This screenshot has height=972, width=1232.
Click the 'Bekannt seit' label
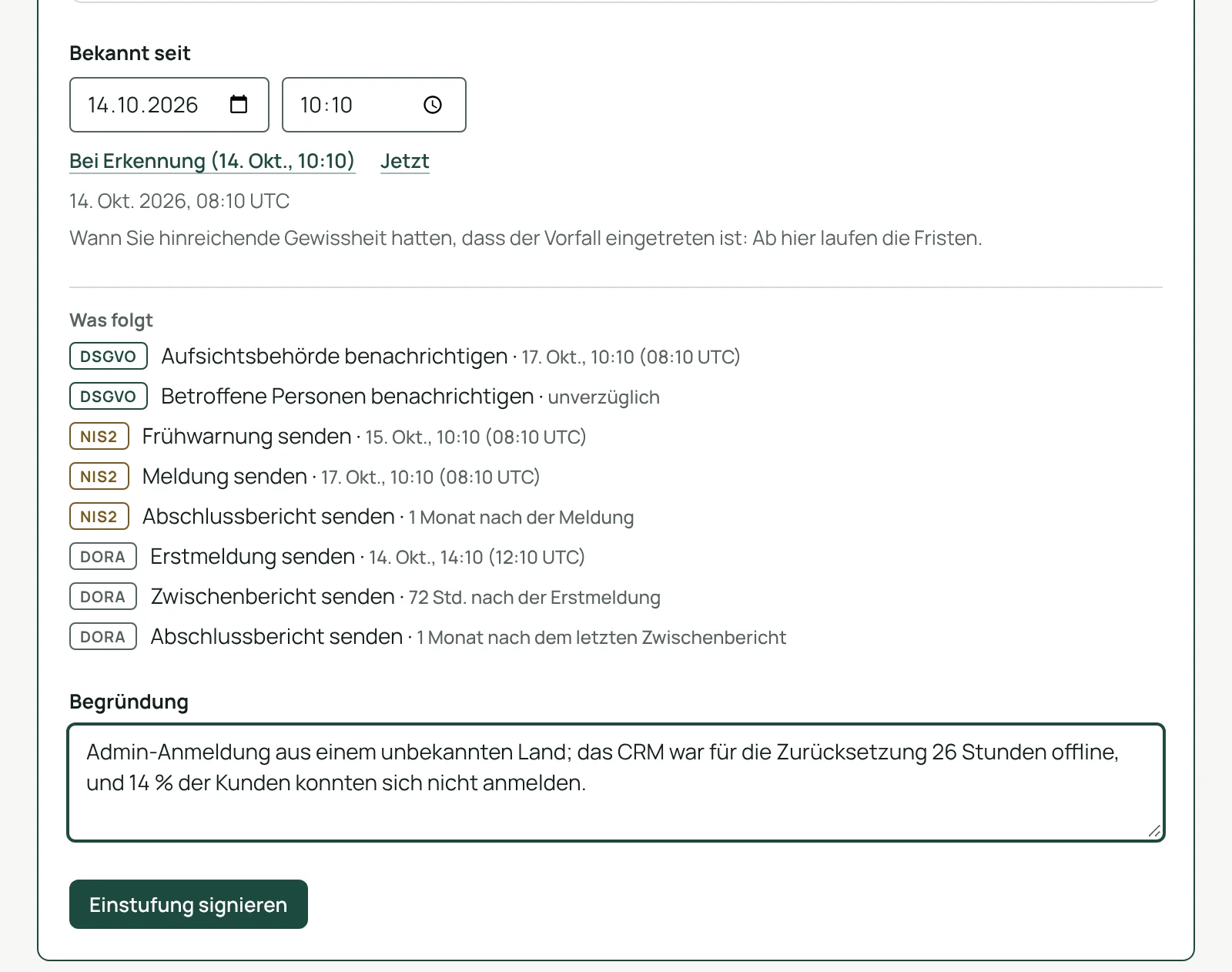coord(130,53)
